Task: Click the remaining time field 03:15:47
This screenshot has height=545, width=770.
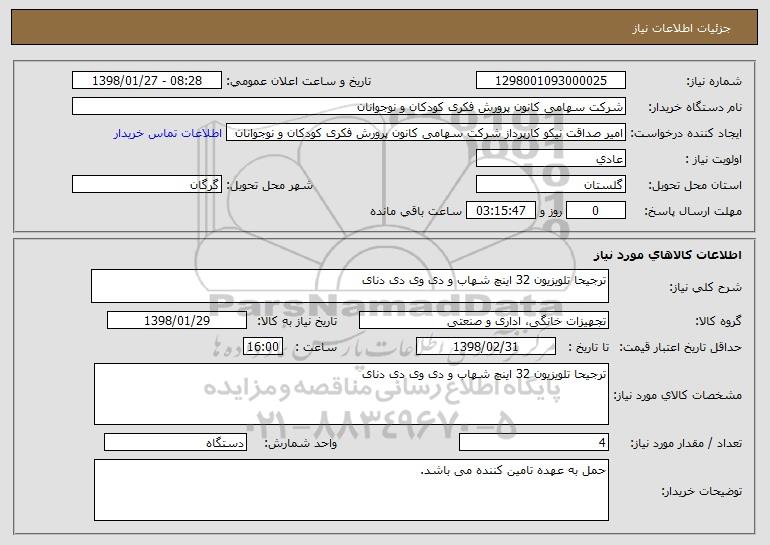Action: point(500,210)
